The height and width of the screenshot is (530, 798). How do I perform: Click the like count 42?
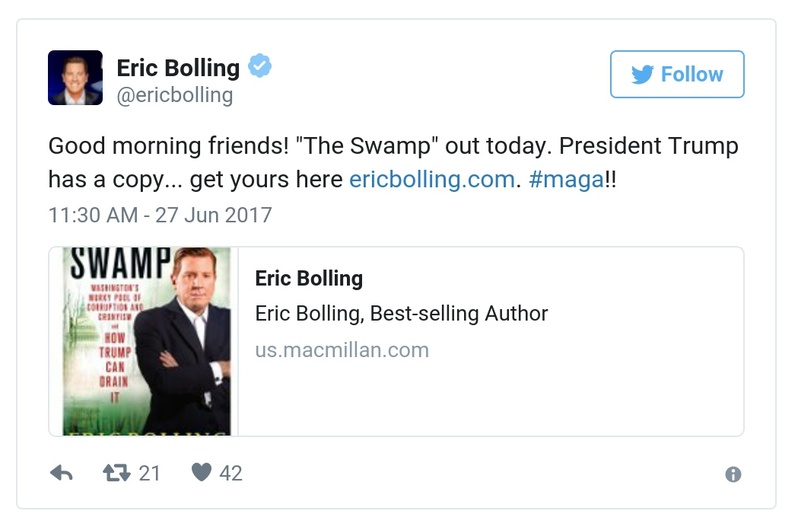pyautogui.click(x=230, y=473)
